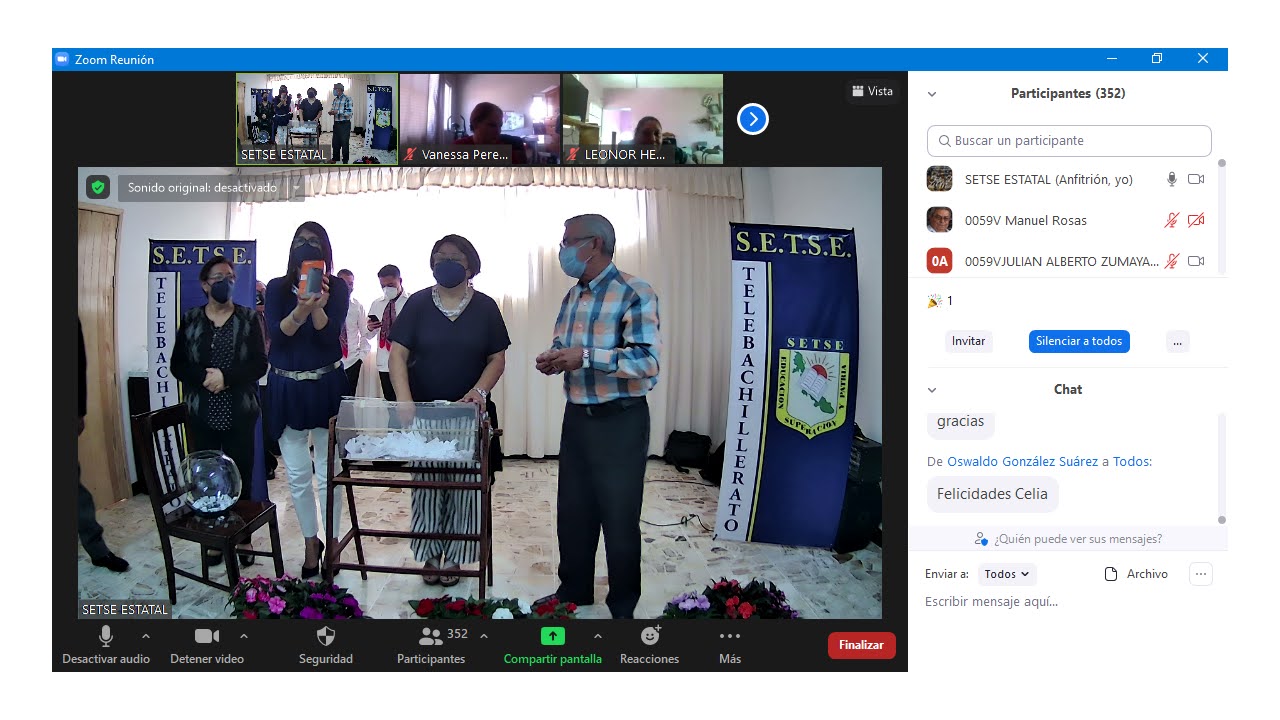
Task: Open the Seguridad shield options
Action: click(x=326, y=636)
